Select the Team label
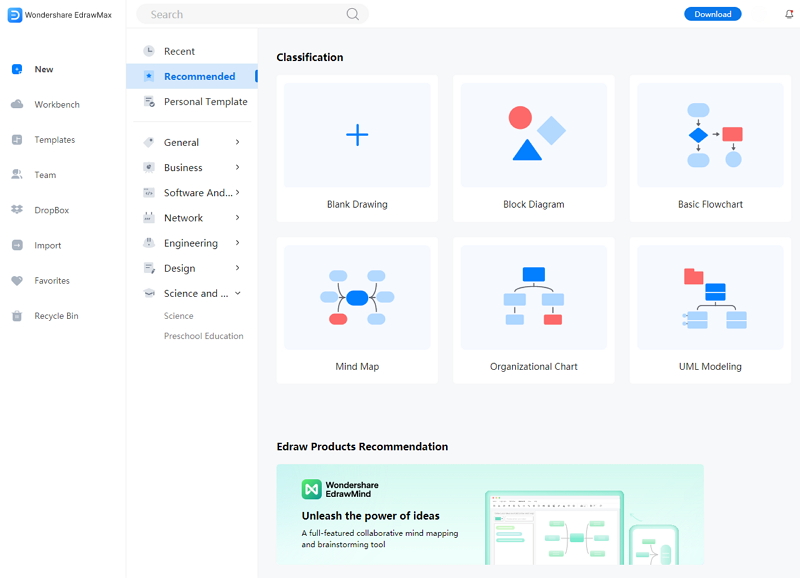800x578 pixels. click(45, 175)
